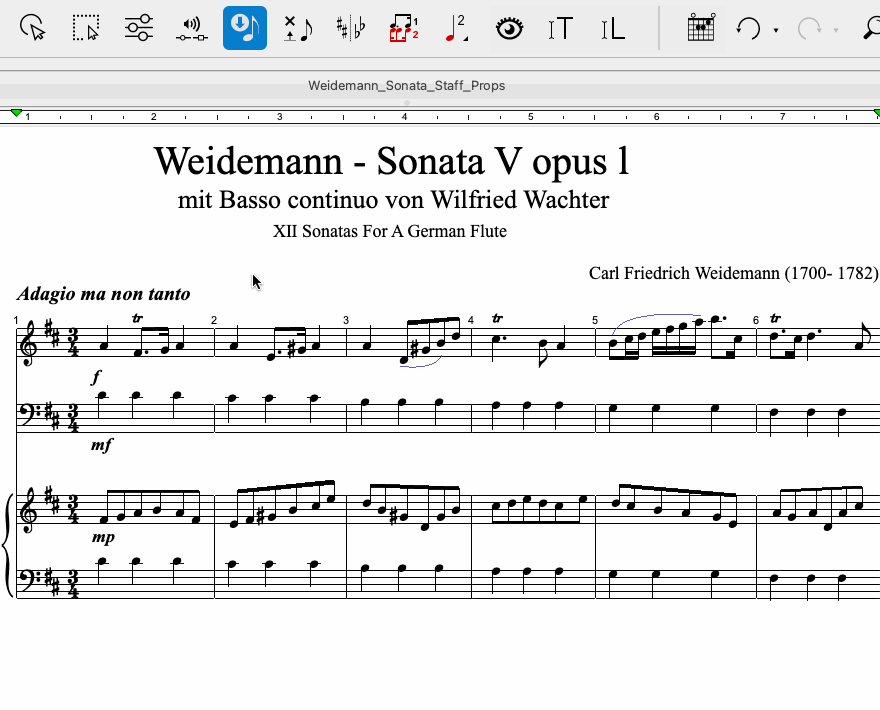Viewport: 880px width, 710px height.
Task: Expand the Undo history dropdown arrow
Action: click(776, 30)
